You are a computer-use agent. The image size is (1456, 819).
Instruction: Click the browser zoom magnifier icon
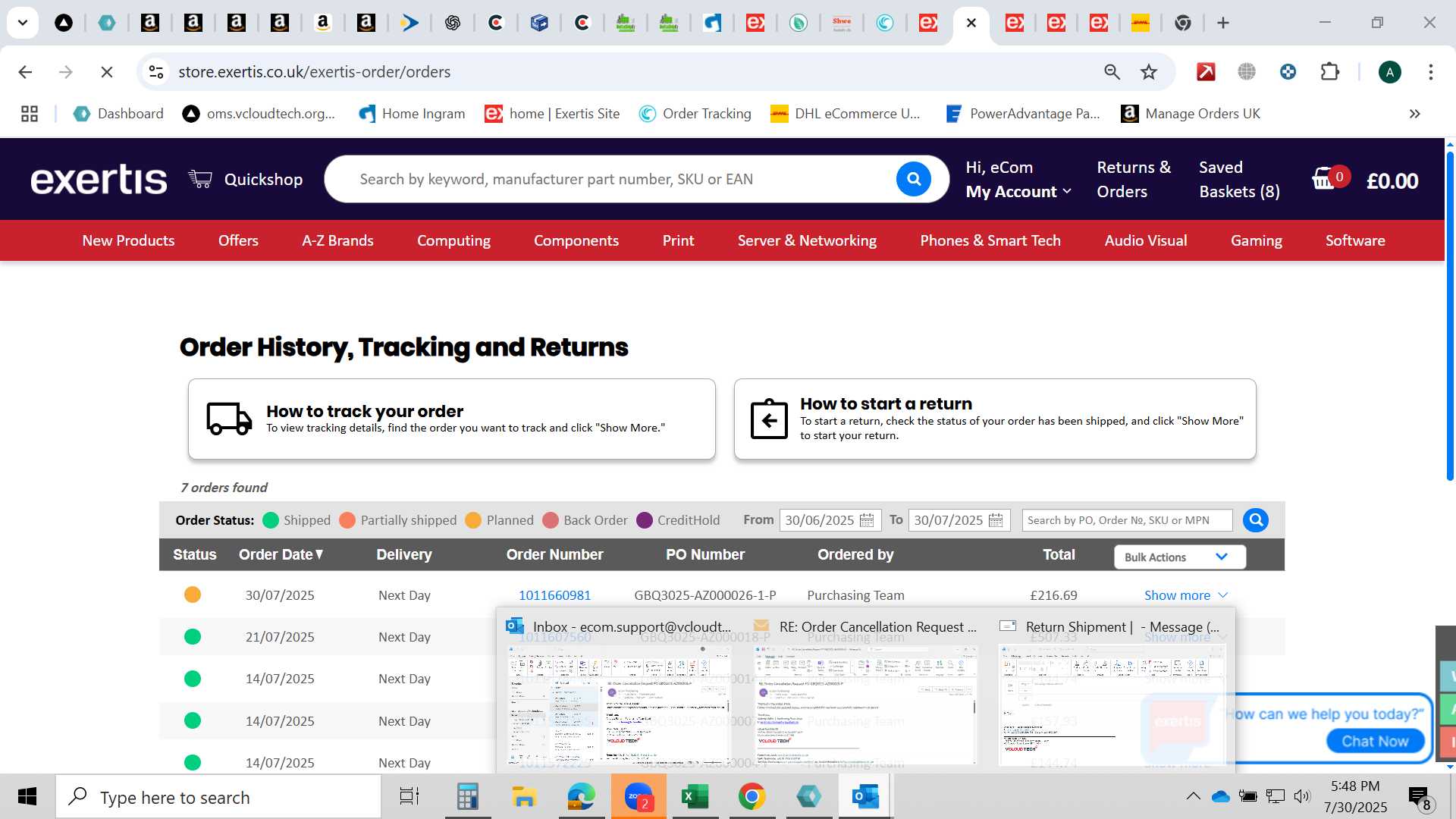pyautogui.click(x=1112, y=72)
